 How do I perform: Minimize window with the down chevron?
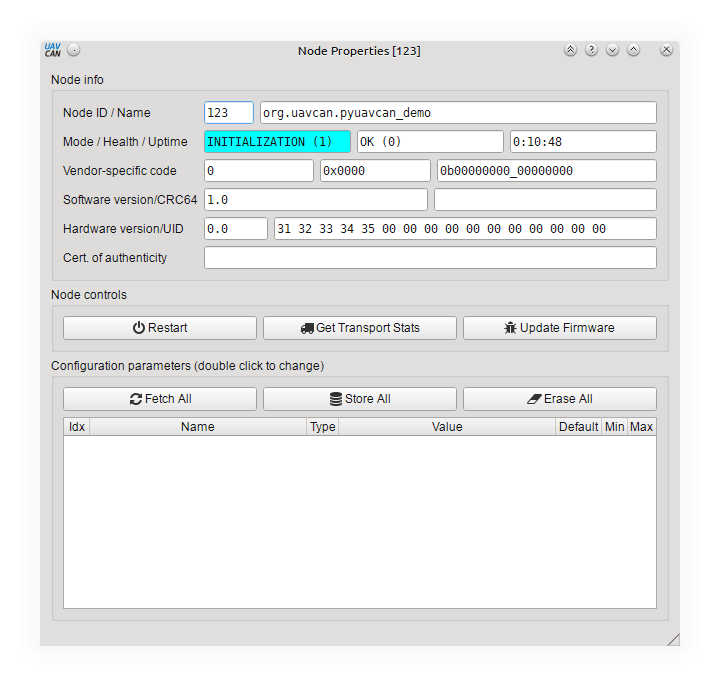(612, 50)
